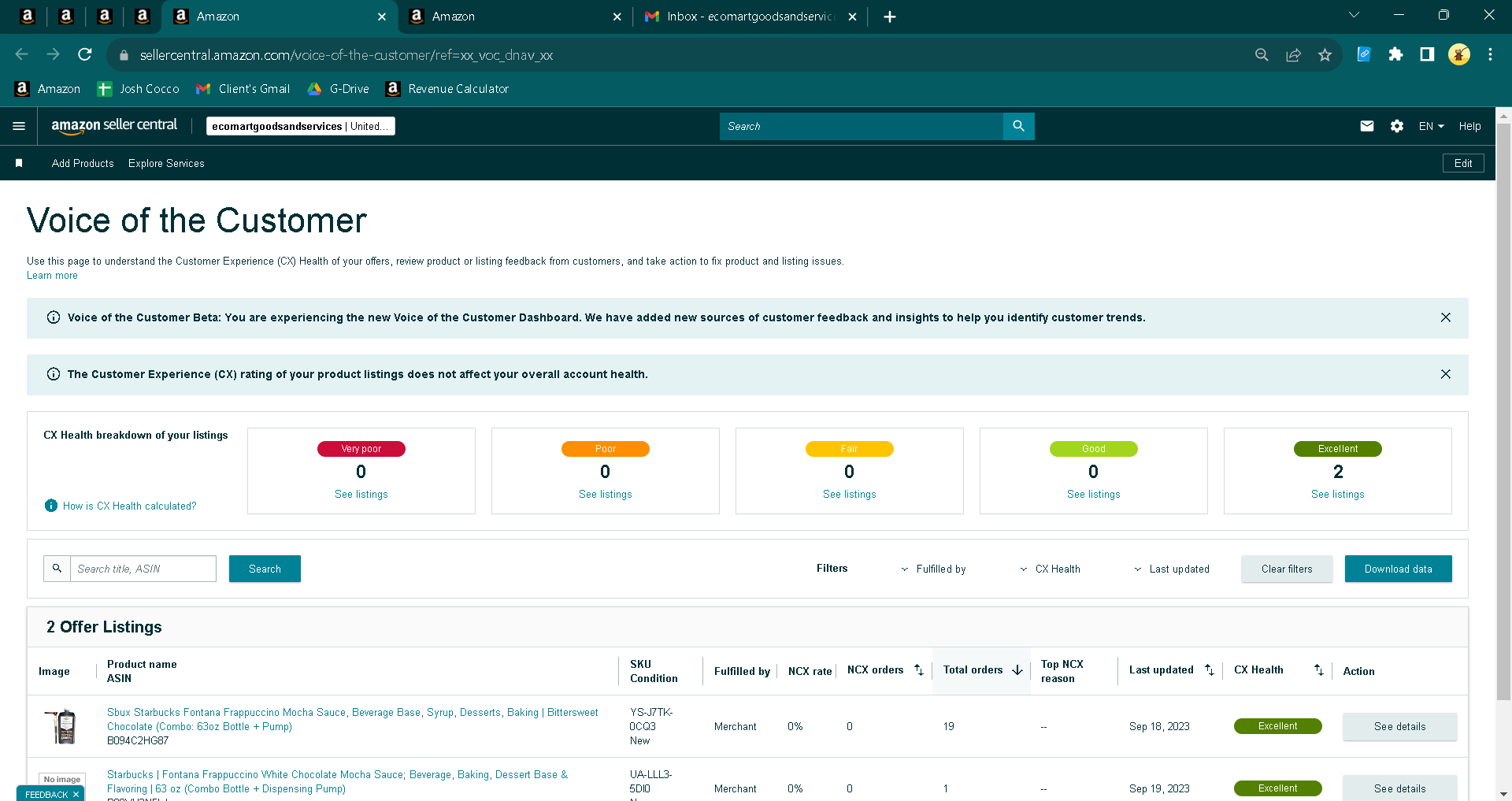Click the amazon seller central logo
This screenshot has height=801, width=1512.
(114, 126)
